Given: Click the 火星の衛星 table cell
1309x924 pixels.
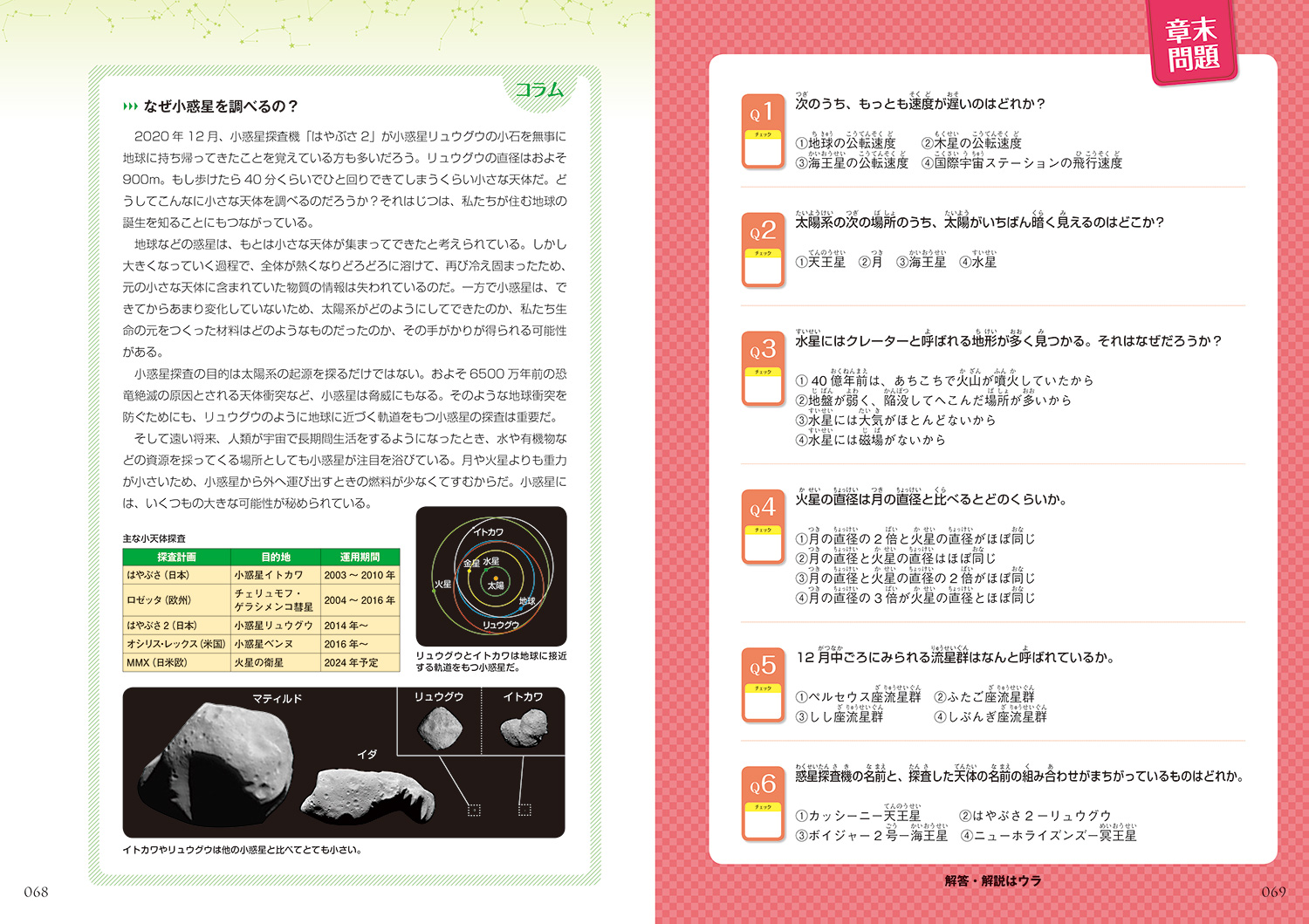Looking at the screenshot, I should coord(276,662).
